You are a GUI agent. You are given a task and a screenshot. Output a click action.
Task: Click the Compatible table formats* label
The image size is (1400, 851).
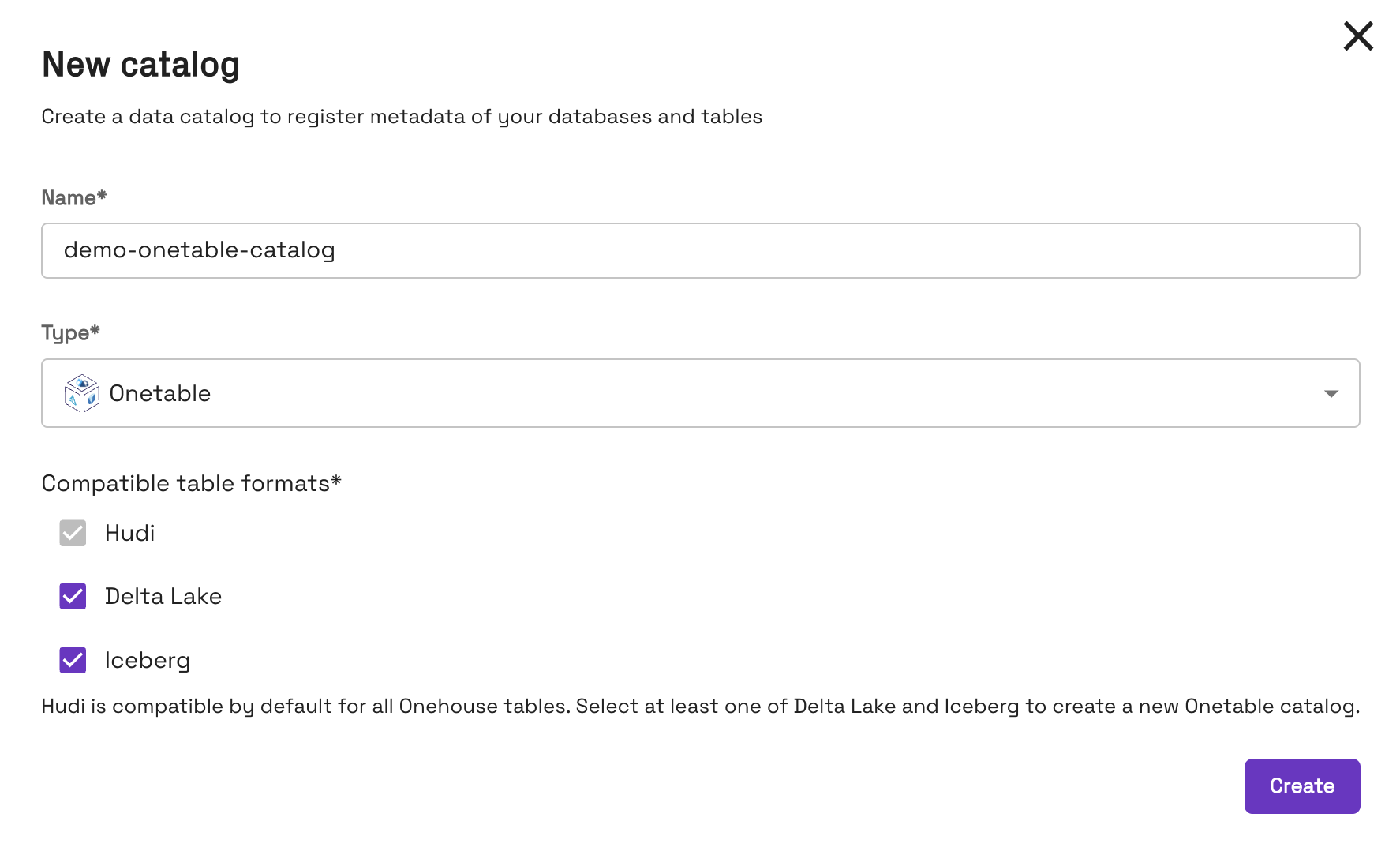point(191,483)
